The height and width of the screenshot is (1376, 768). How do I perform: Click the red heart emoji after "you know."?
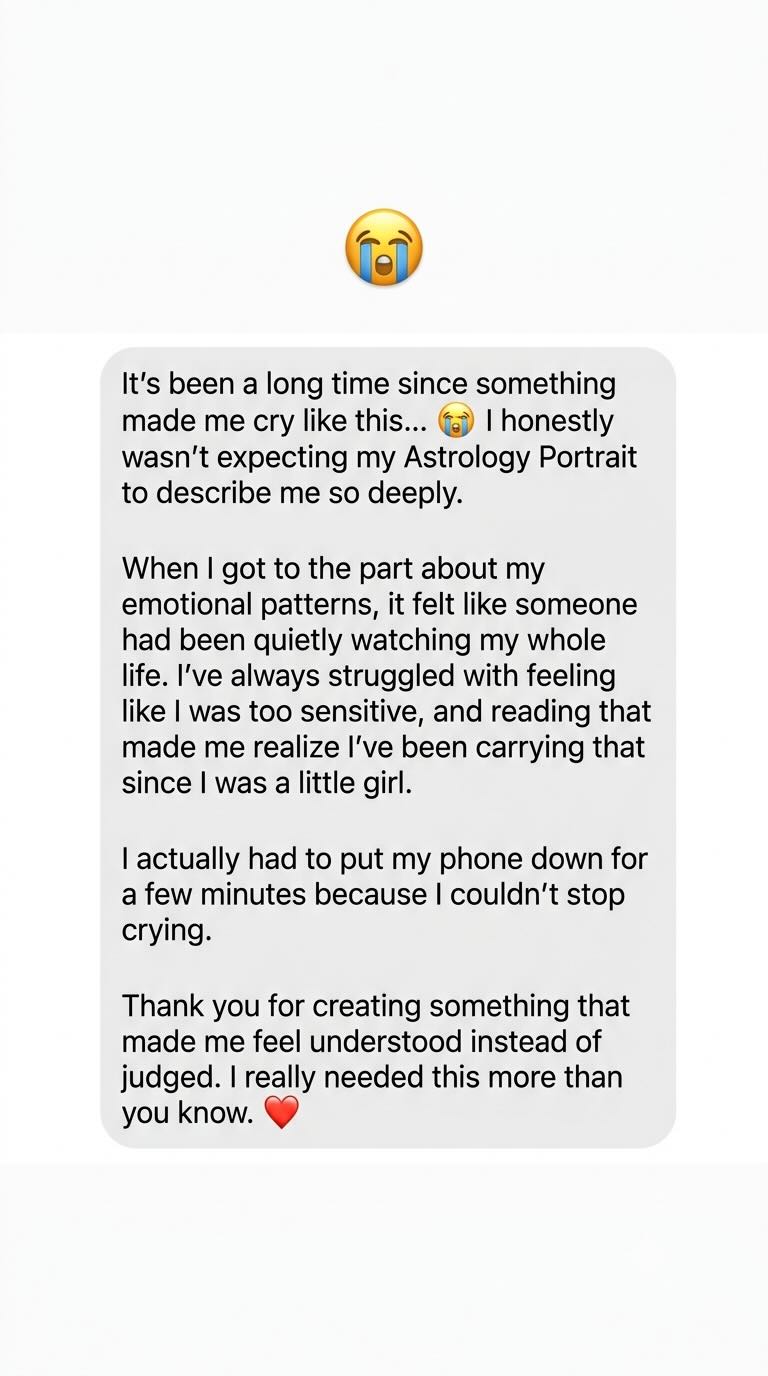click(x=281, y=1113)
